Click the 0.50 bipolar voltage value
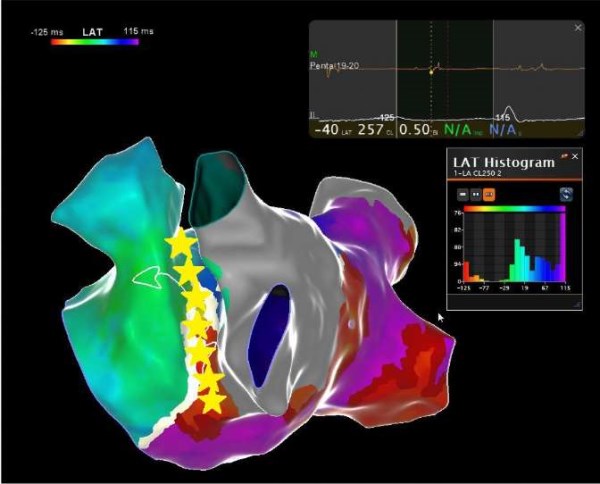 [420, 129]
